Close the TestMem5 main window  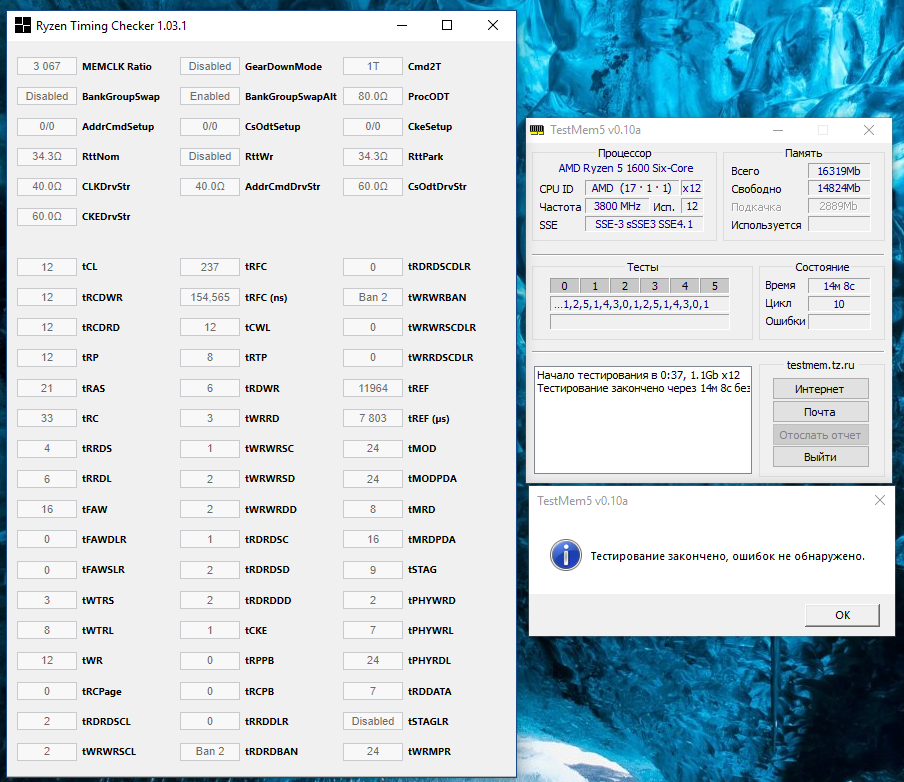point(869,130)
